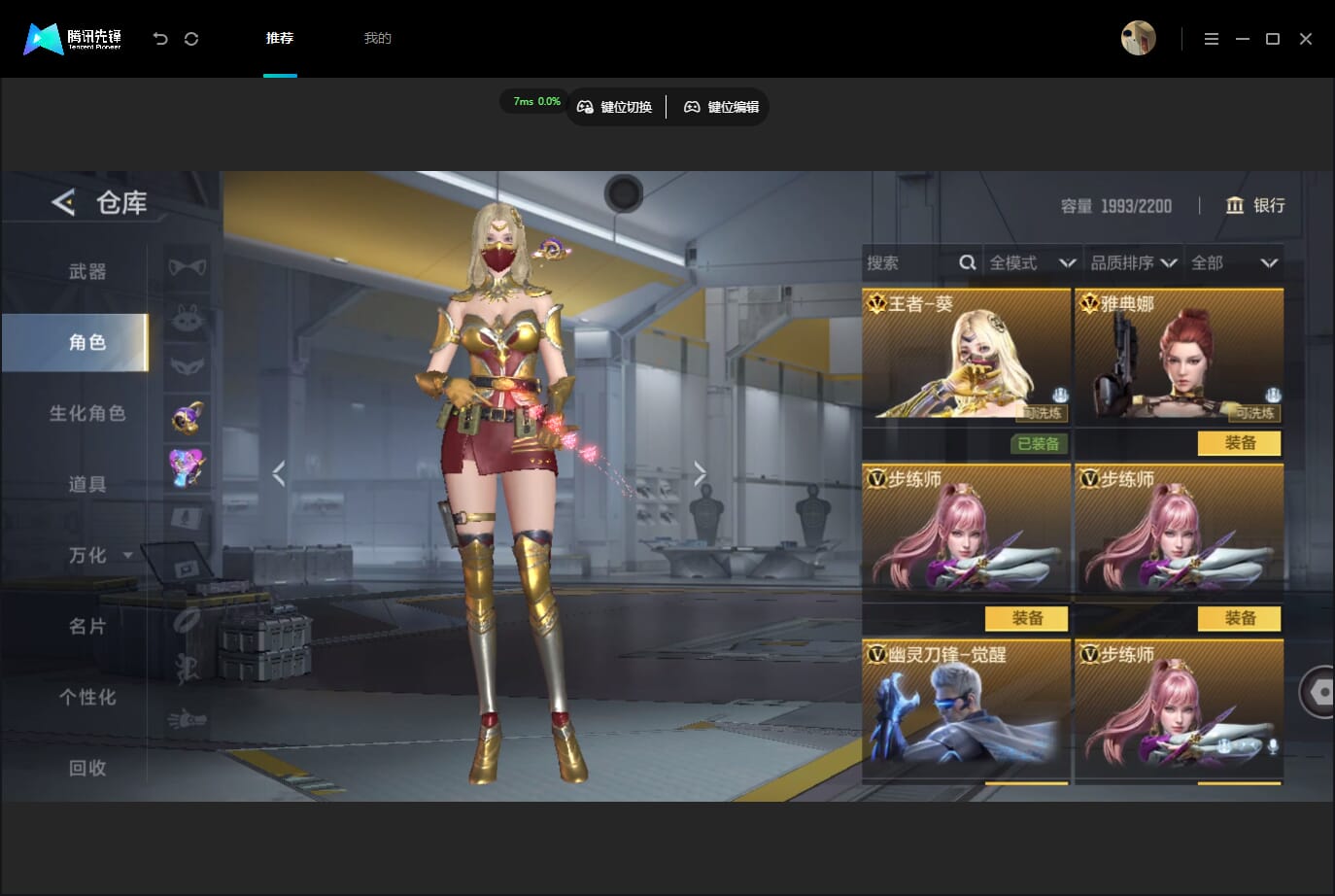Select the 幽灵刀锋-觉醒 character card
The image size is (1335, 896).
click(x=966, y=709)
